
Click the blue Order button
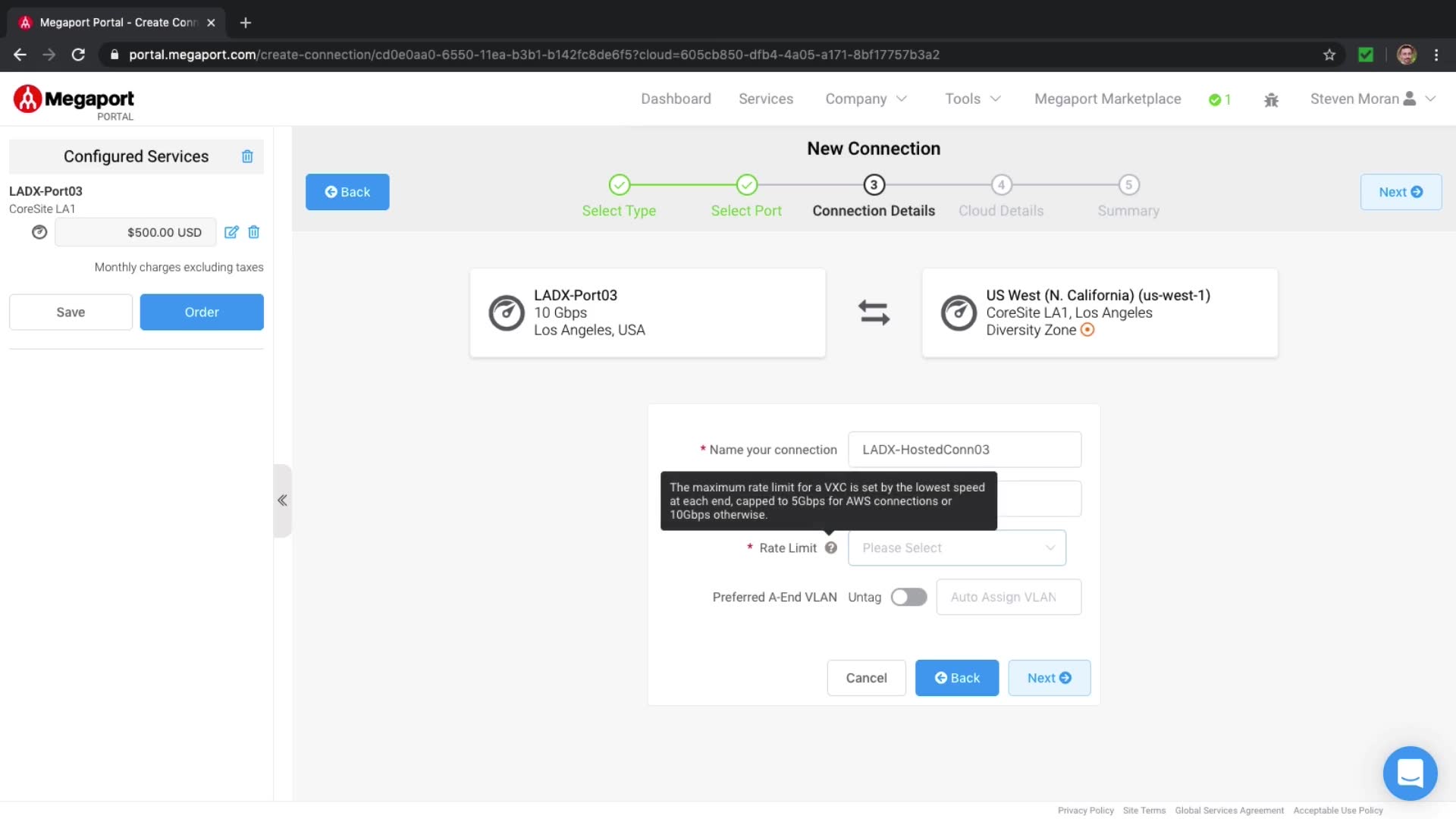[202, 312]
